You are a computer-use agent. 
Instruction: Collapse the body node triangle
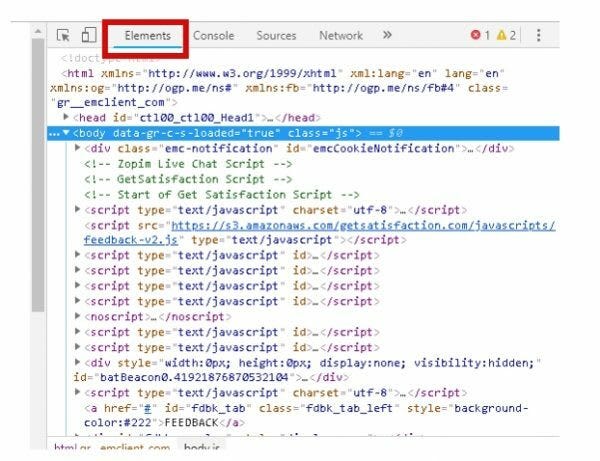point(66,133)
